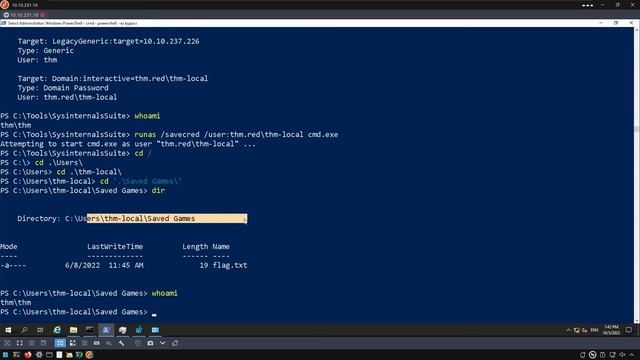Click the 'Target: LegacyGeneric:target=10.10.237.226' line
640x360 pixels.
click(108, 42)
